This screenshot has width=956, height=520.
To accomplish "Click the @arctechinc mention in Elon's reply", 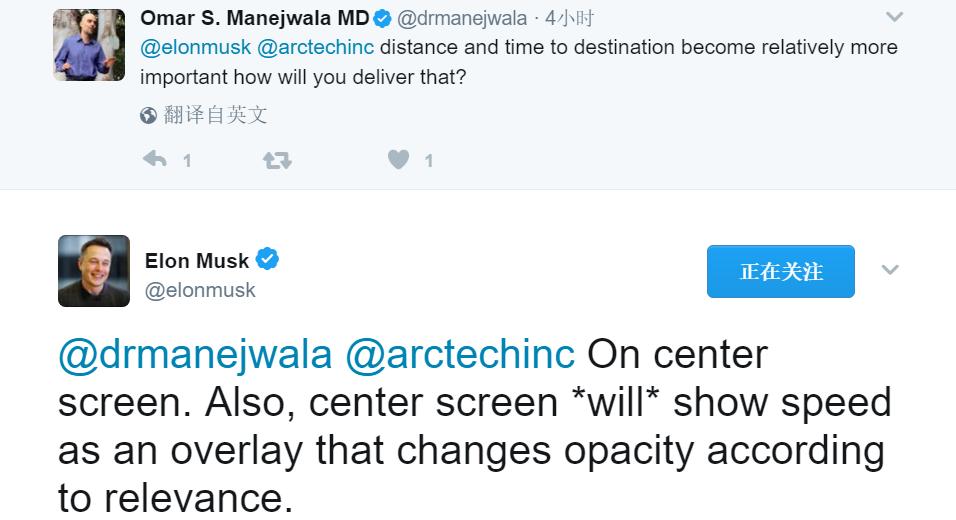I will (460, 354).
